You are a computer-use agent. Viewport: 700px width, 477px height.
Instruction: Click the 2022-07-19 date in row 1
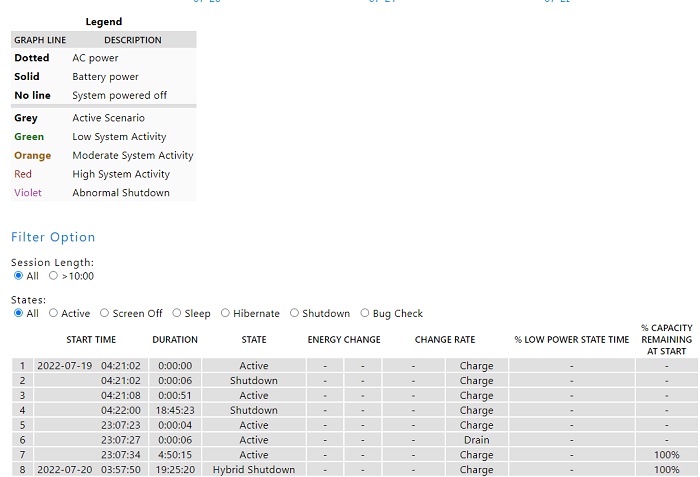pos(65,366)
